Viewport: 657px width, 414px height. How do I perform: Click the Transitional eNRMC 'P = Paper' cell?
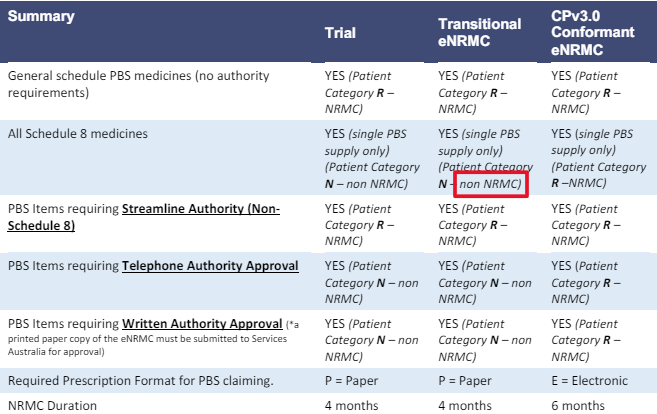[x=465, y=381]
